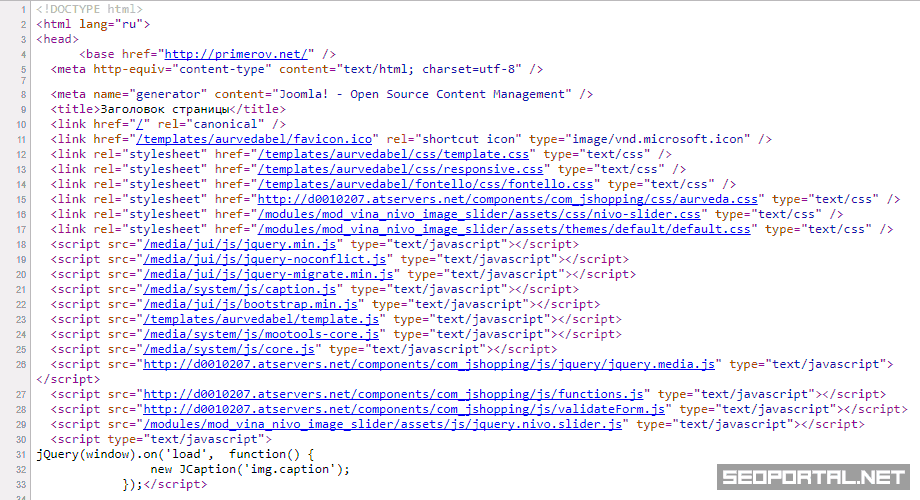Viewport: 920px width, 500px height.
Task: Open the fontello.css stylesheet link
Action: point(425,184)
